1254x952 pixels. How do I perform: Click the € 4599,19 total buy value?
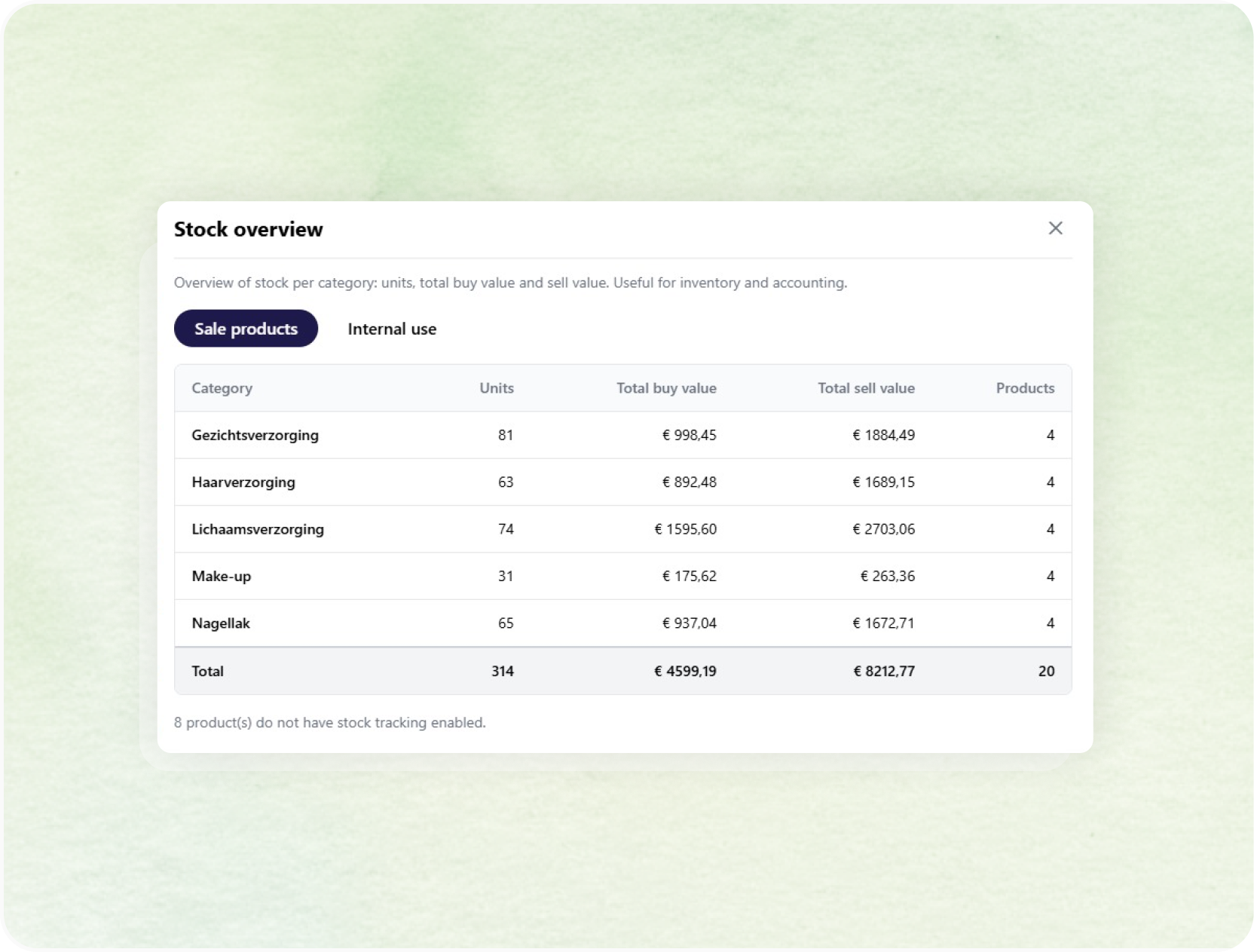(x=685, y=671)
